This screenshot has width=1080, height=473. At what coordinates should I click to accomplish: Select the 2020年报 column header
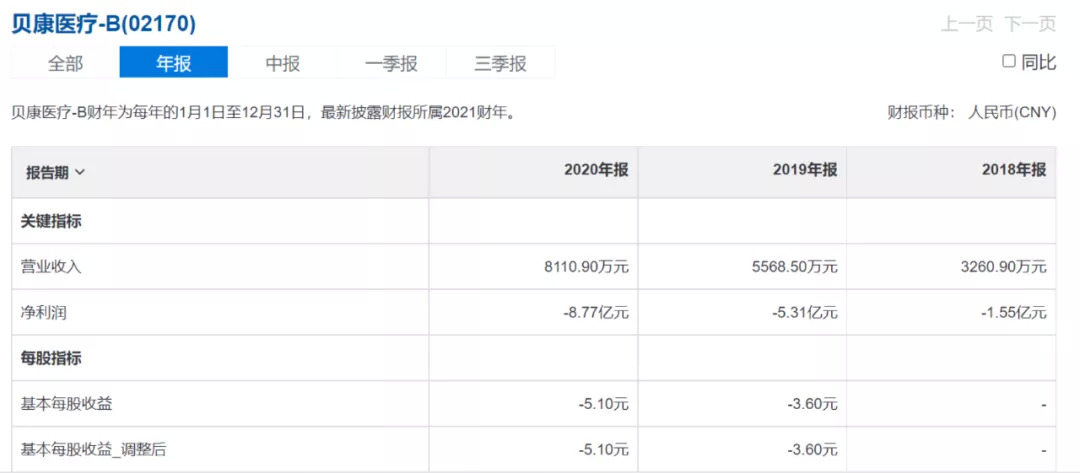click(x=596, y=171)
